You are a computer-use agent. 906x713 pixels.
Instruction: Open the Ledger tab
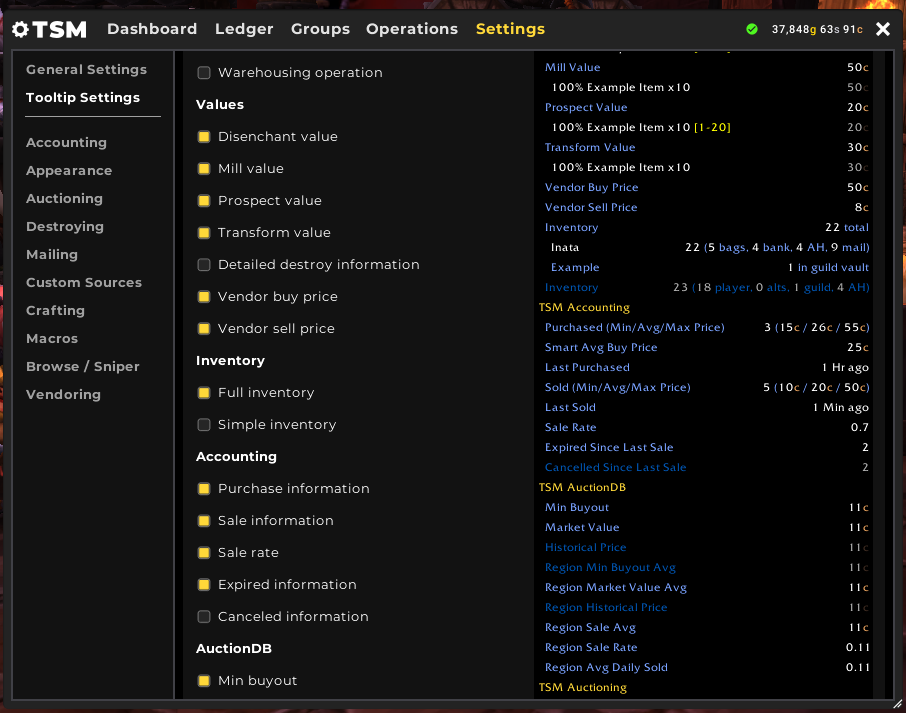tap(244, 29)
